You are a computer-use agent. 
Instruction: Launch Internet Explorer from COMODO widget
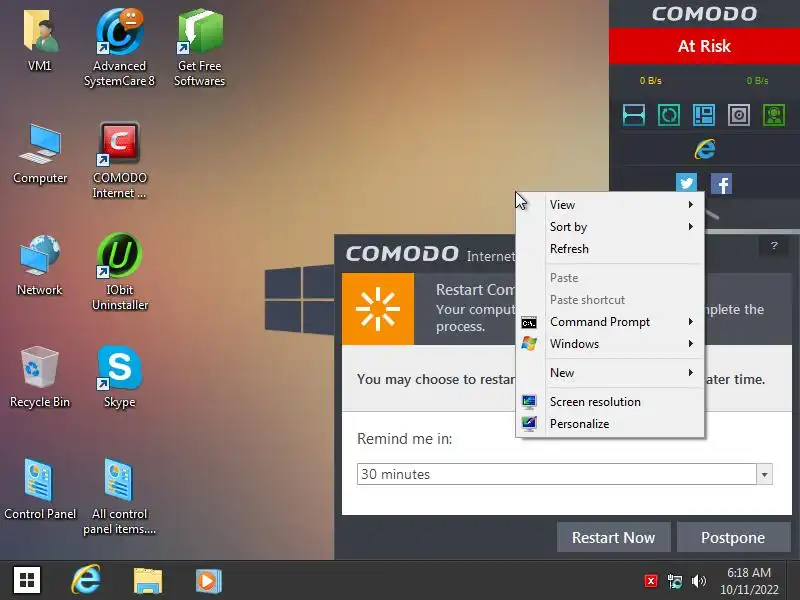705,149
